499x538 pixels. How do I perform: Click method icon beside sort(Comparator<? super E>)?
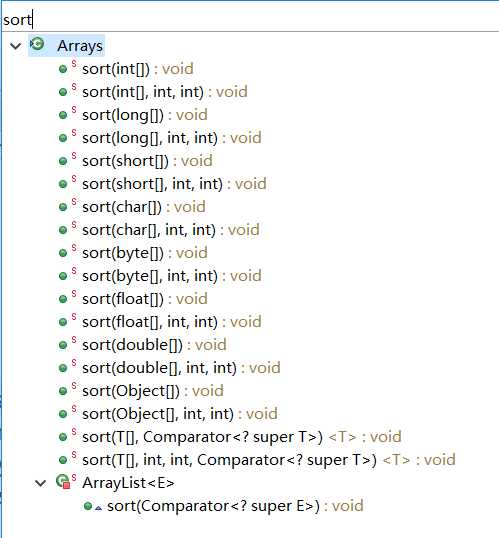(88, 506)
